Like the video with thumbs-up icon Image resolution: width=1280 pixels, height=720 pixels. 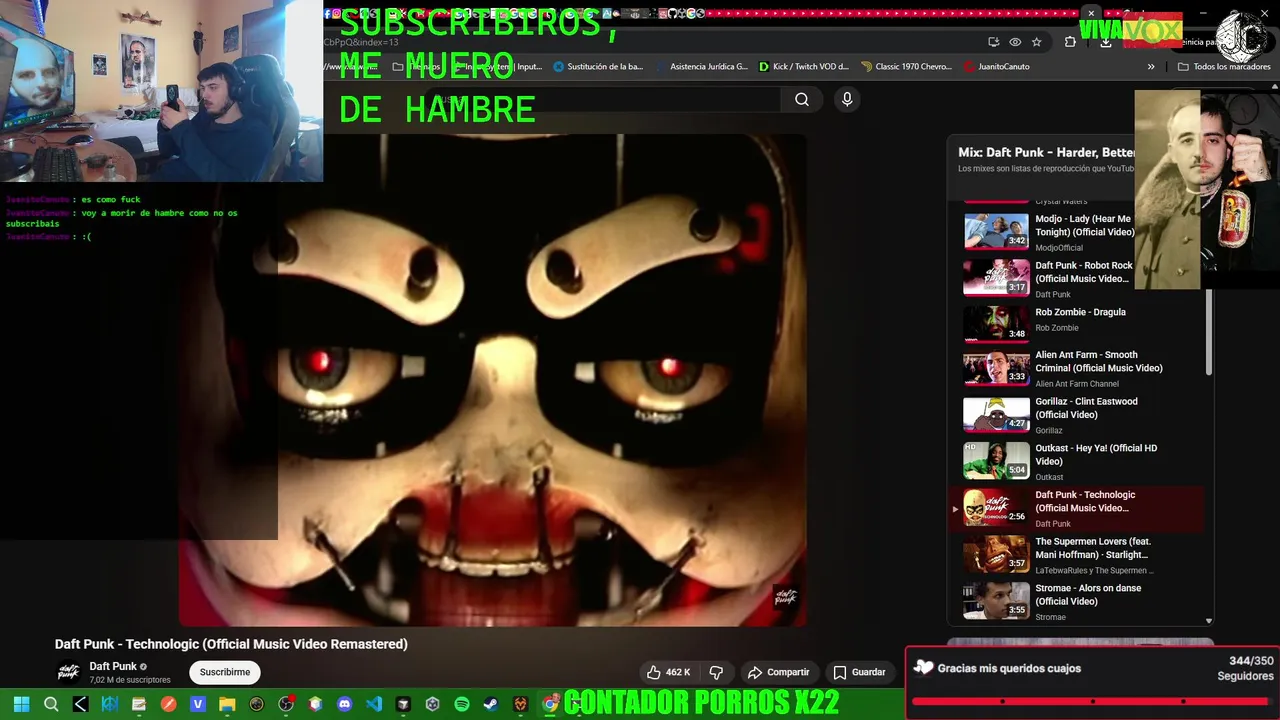(x=669, y=672)
